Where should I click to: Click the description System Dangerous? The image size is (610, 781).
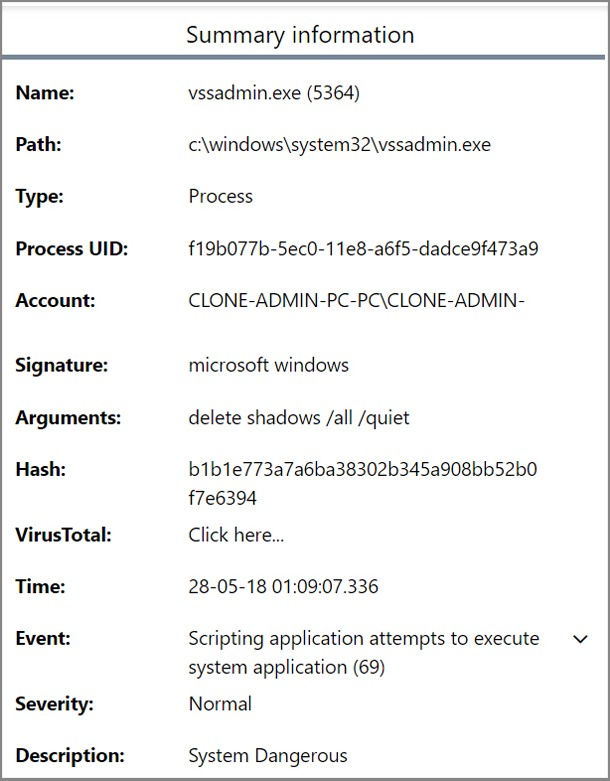268,756
